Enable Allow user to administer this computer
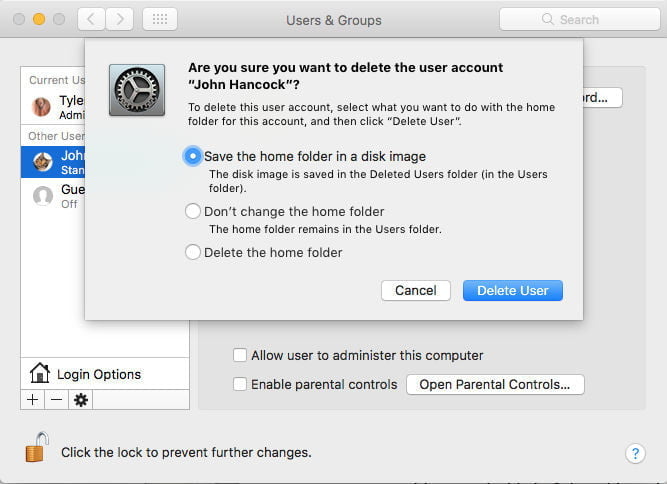The image size is (667, 484). click(x=240, y=355)
